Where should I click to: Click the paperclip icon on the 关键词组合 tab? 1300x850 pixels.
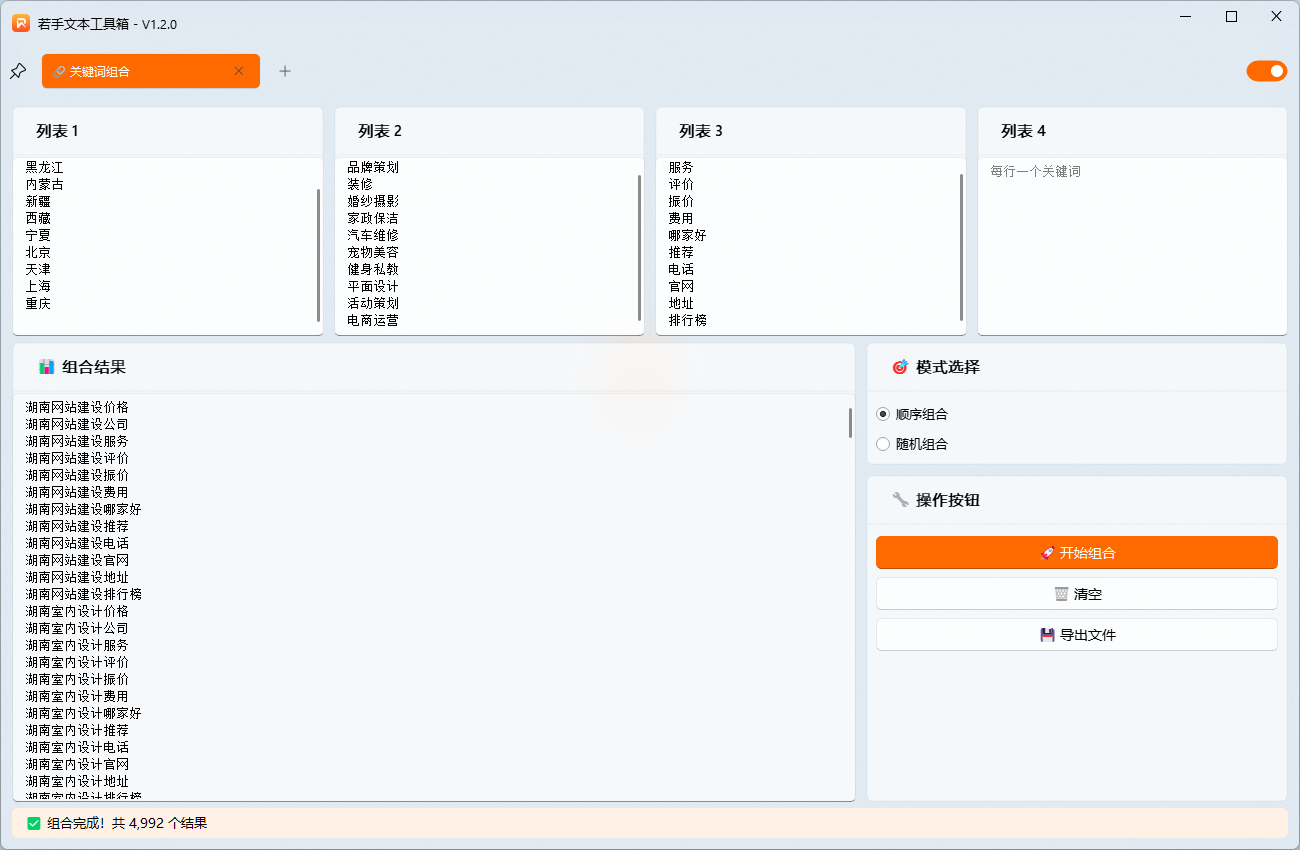[x=58, y=71]
